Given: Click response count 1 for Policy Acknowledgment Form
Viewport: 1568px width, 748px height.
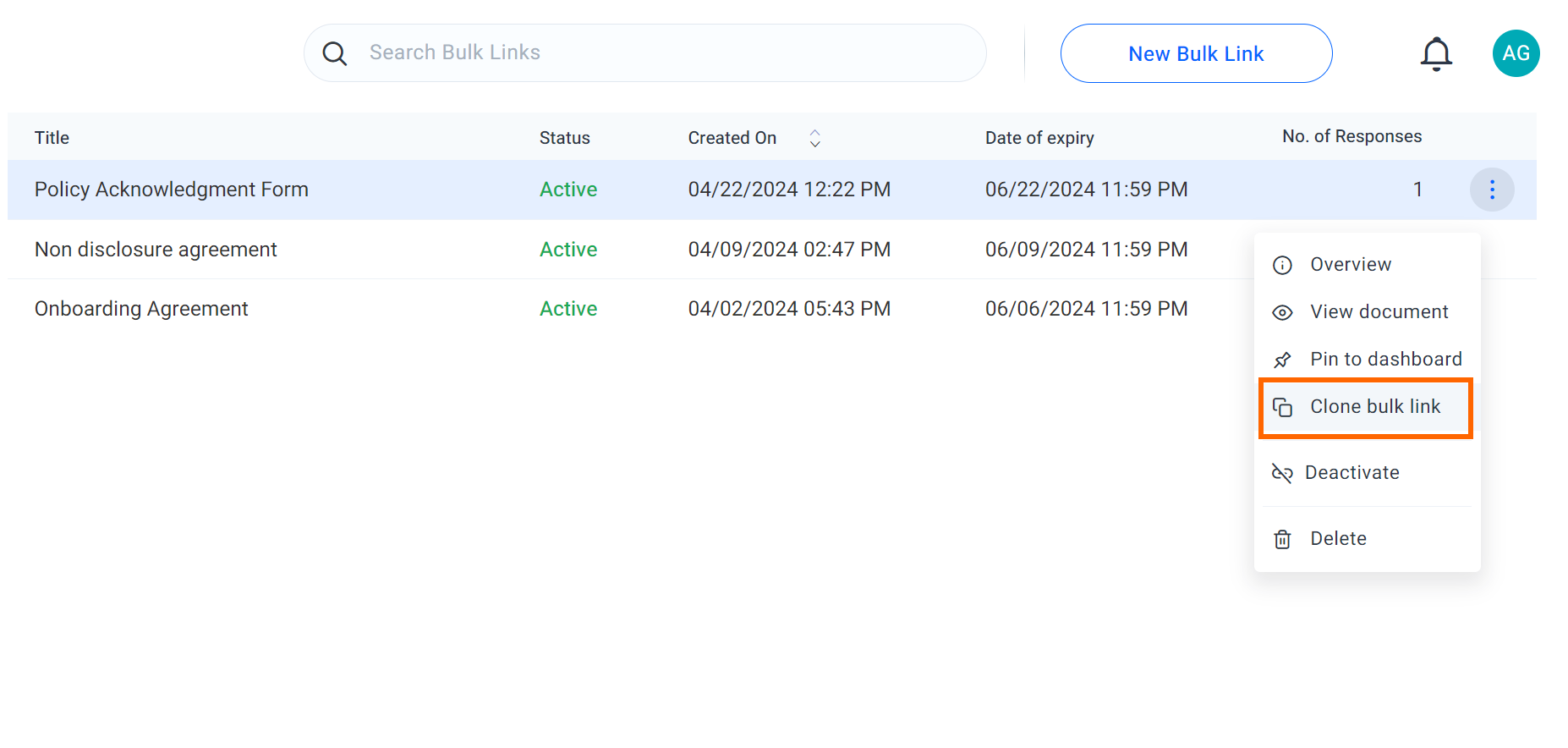Looking at the screenshot, I should pos(1417,190).
